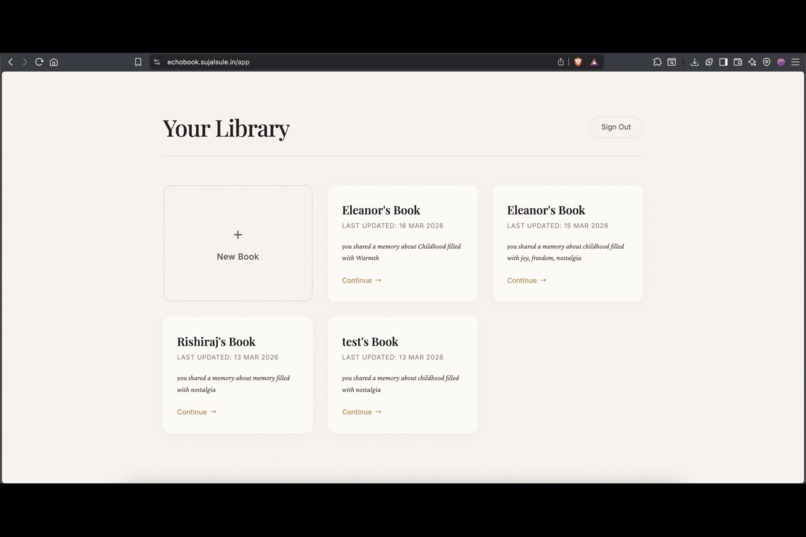This screenshot has width=806, height=537.
Task: Click test's Book 'LAST UPDATED: 13 MAR 2026' text
Action: tap(392, 357)
